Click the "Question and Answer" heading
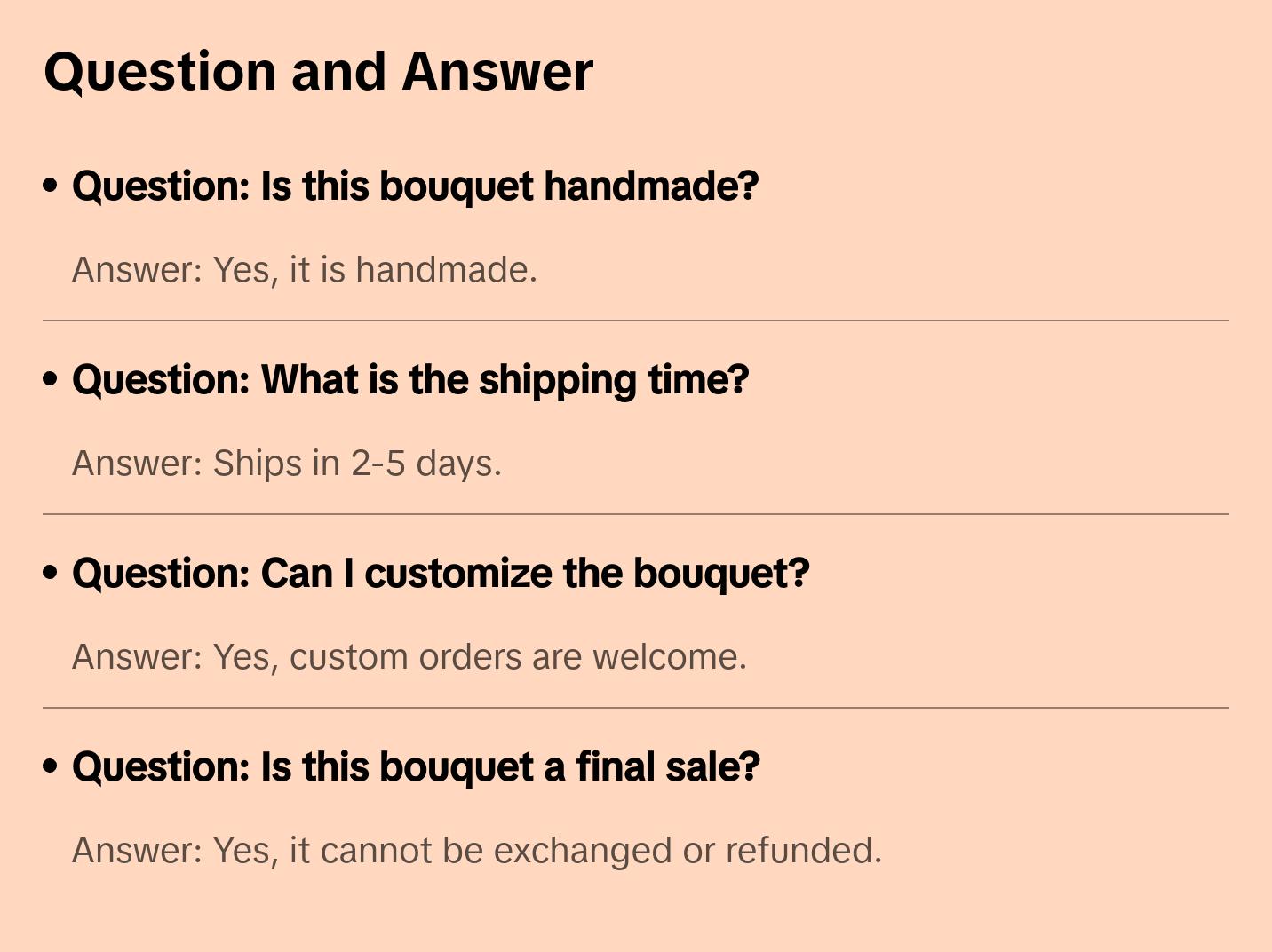Viewport: 1272px width, 952px height. coord(319,72)
